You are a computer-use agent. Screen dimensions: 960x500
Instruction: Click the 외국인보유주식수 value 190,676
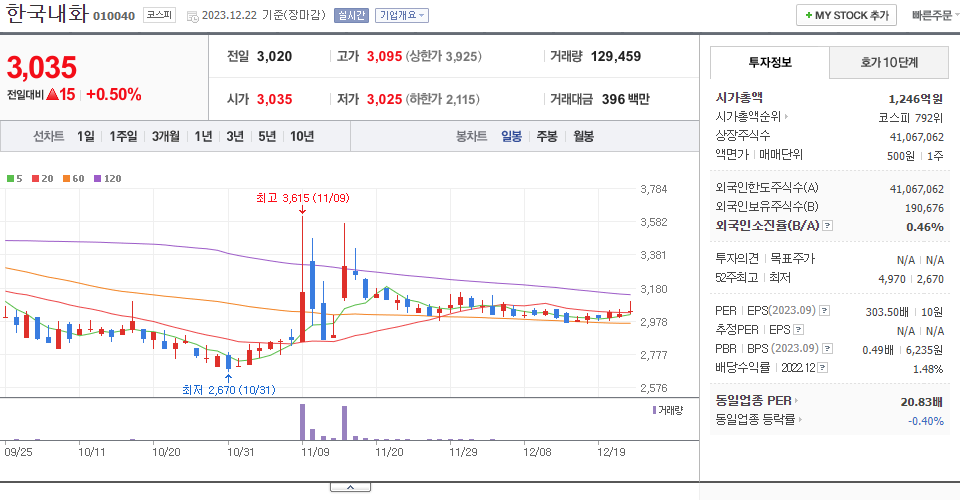pyautogui.click(x=924, y=208)
